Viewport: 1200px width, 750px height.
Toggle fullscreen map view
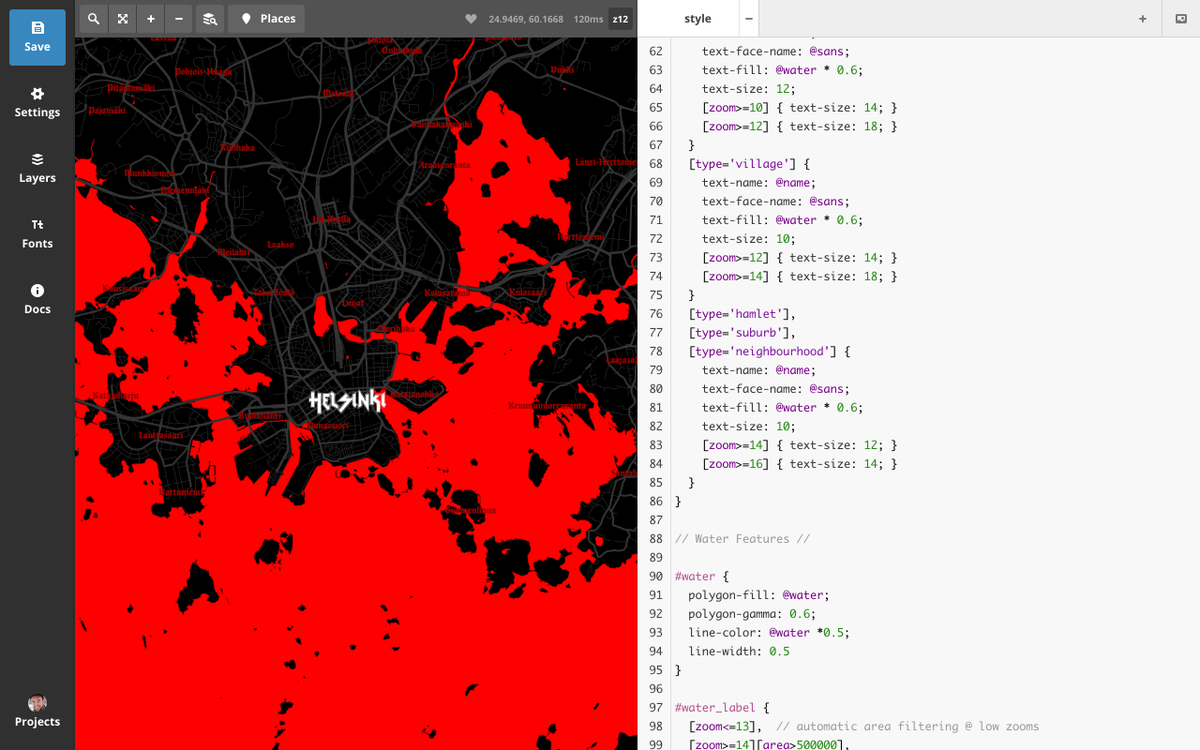coord(121,19)
